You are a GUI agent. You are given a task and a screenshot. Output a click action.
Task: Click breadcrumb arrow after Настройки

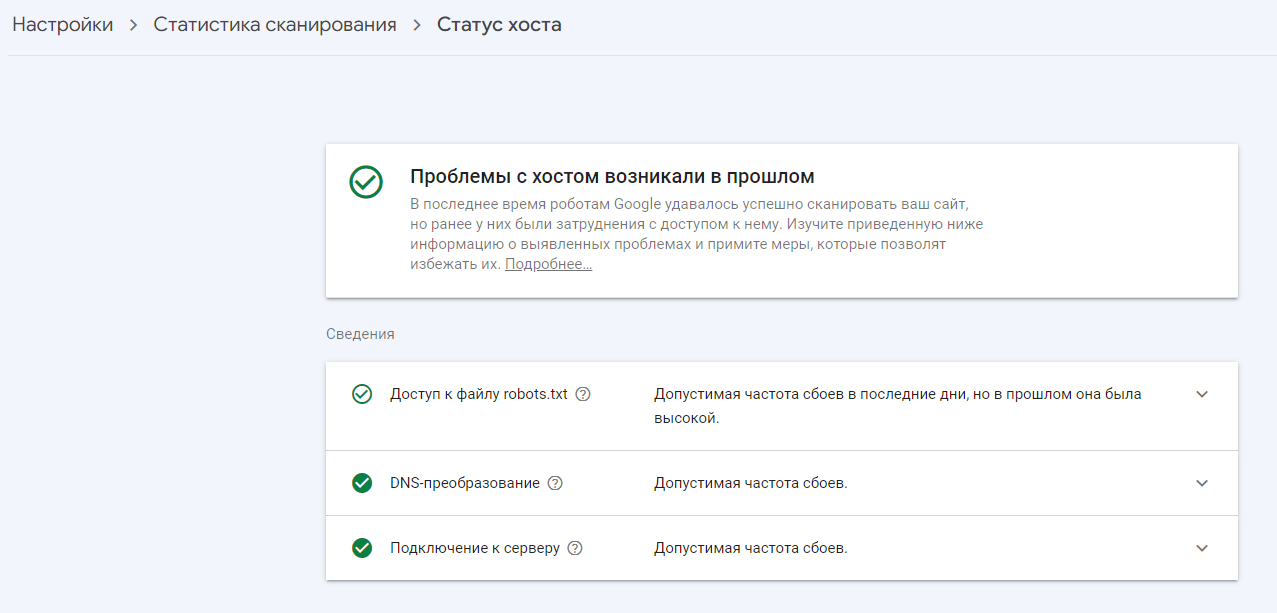click(133, 25)
